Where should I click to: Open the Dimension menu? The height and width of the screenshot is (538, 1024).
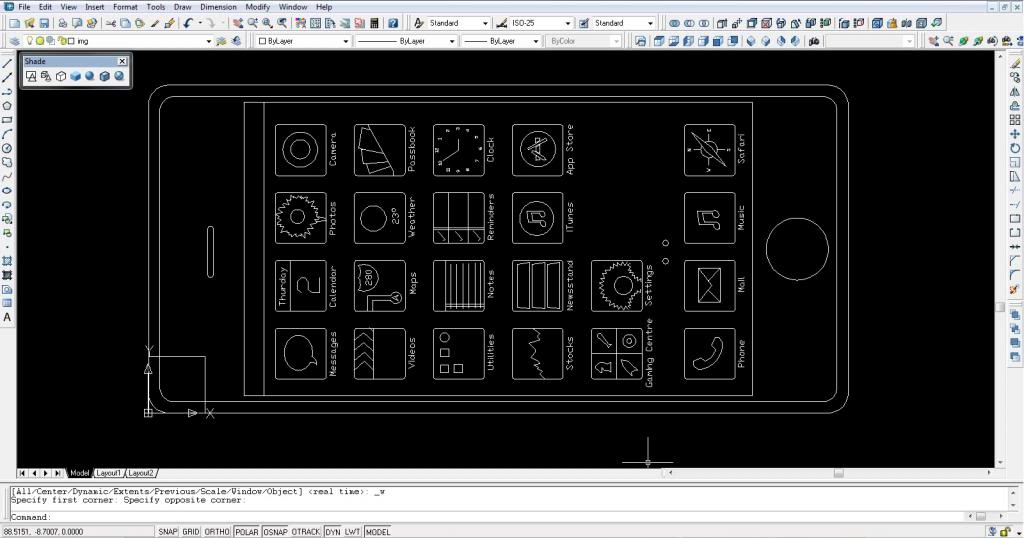pos(218,7)
